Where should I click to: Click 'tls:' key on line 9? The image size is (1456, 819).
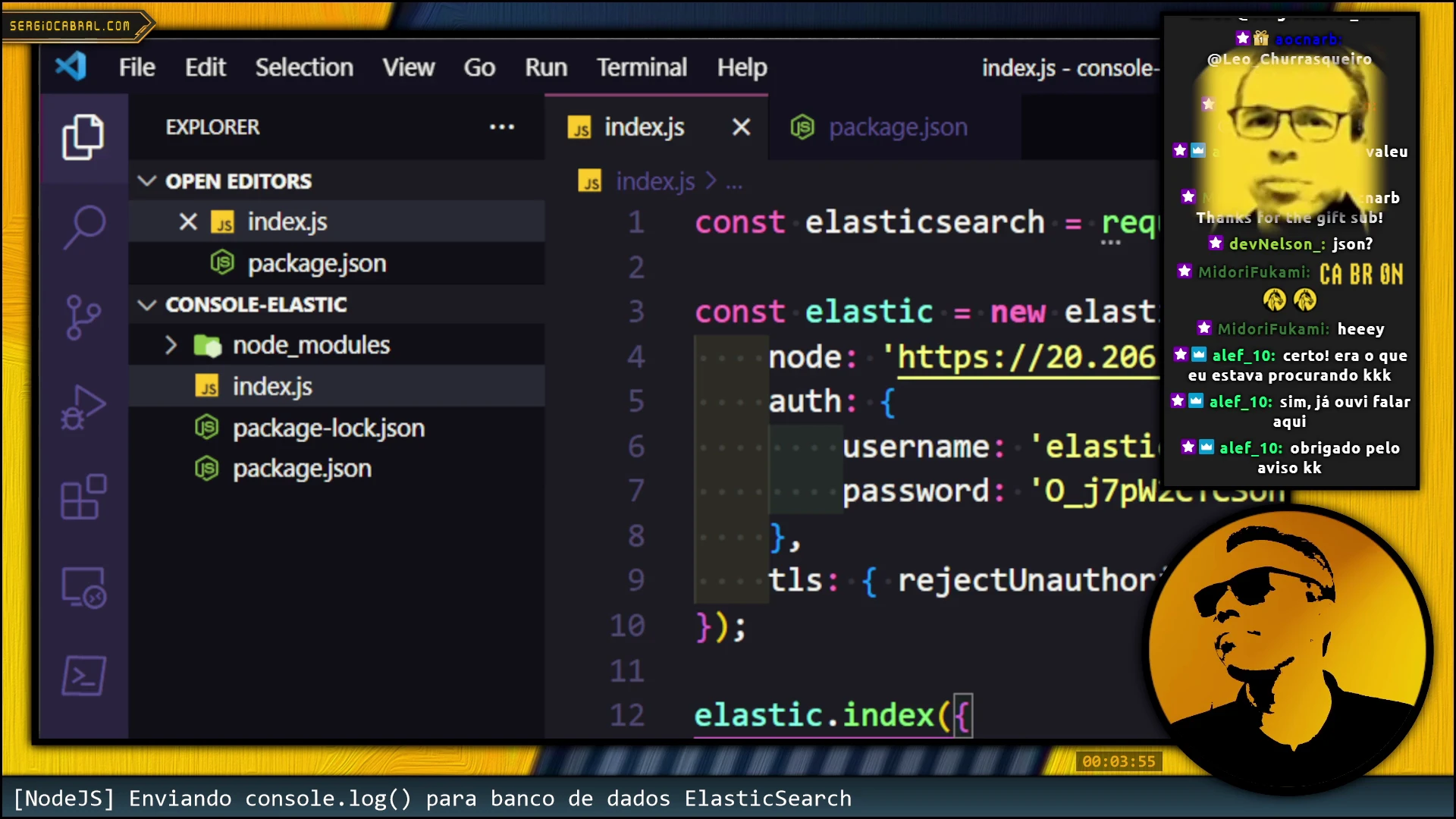[x=805, y=581]
